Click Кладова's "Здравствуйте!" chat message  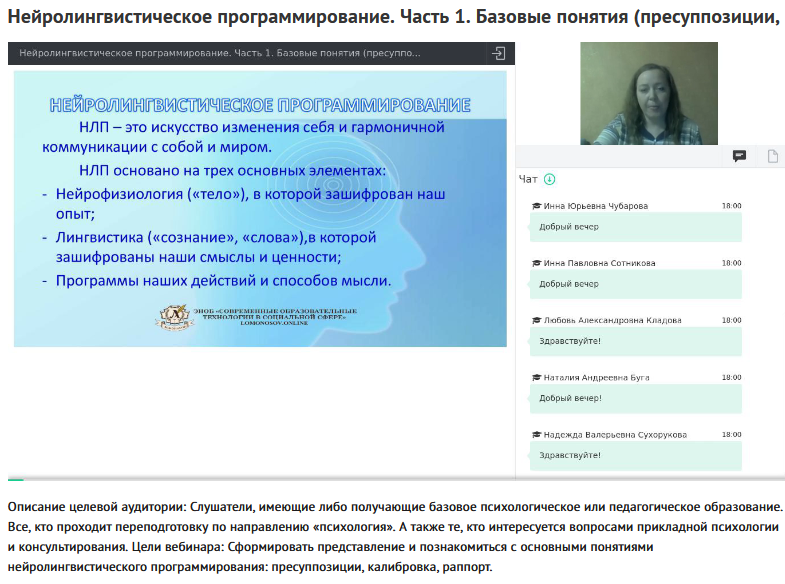click(570, 341)
